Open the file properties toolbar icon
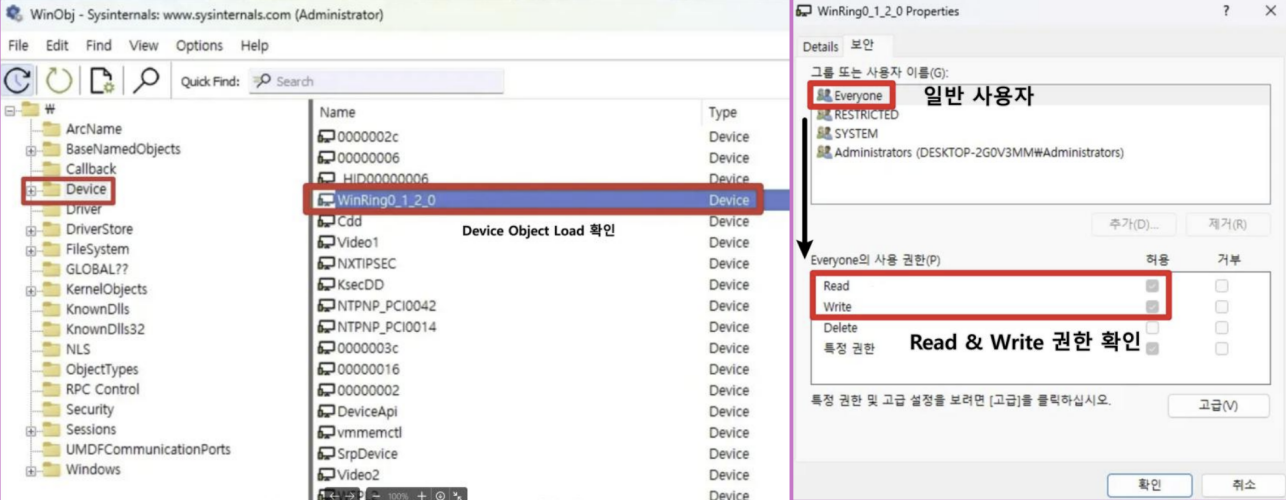 [102, 81]
